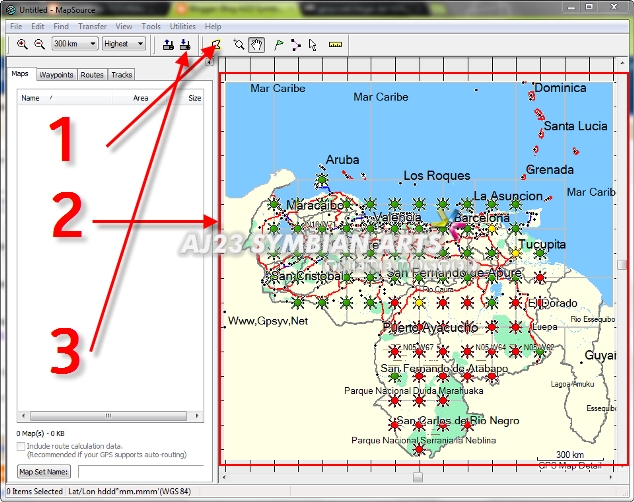Click the Lat/Lon WGS 84 status text
634x502 pixels.
(x=129, y=491)
